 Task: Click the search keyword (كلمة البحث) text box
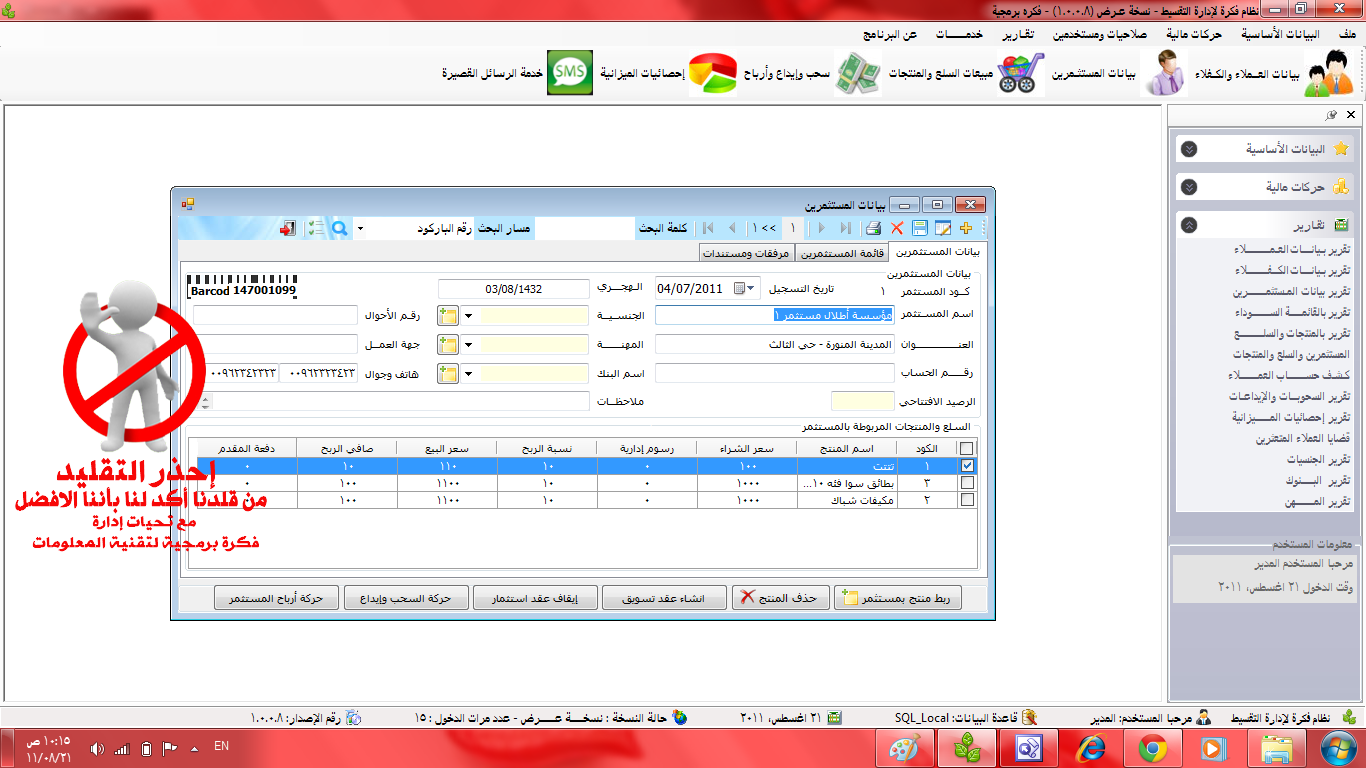coord(585,229)
